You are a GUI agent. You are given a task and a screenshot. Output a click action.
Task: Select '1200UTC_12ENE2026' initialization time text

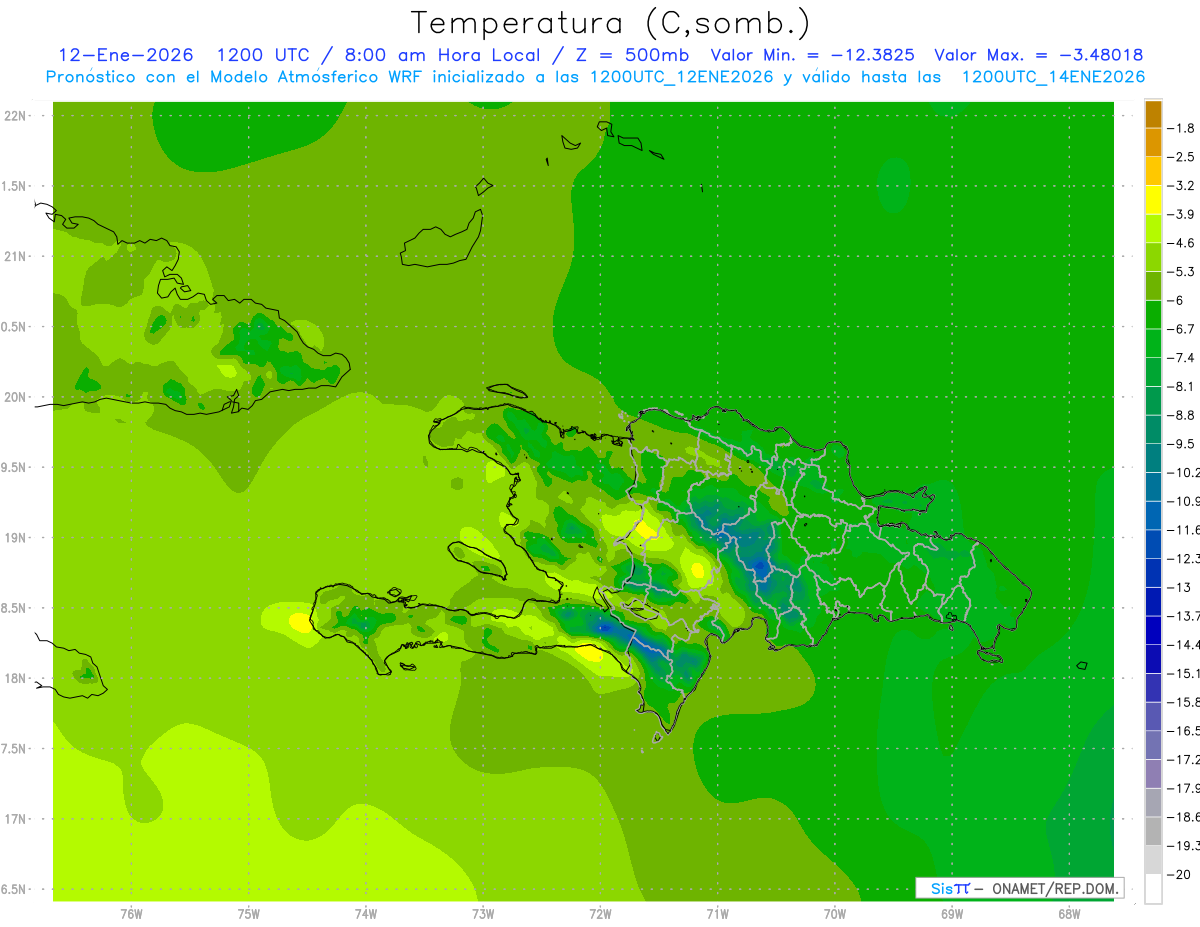coord(682,77)
